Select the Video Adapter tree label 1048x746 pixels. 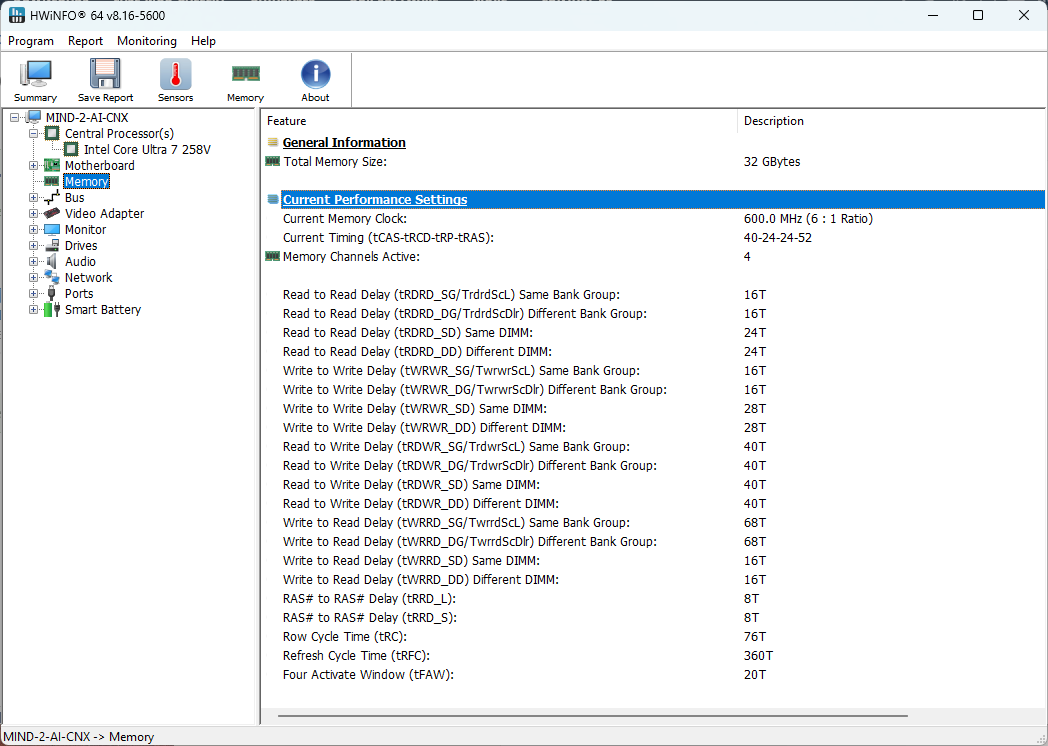tap(104, 213)
